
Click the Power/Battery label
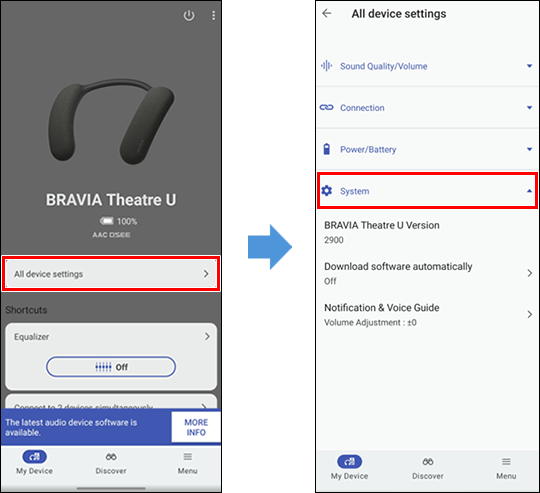(368, 149)
